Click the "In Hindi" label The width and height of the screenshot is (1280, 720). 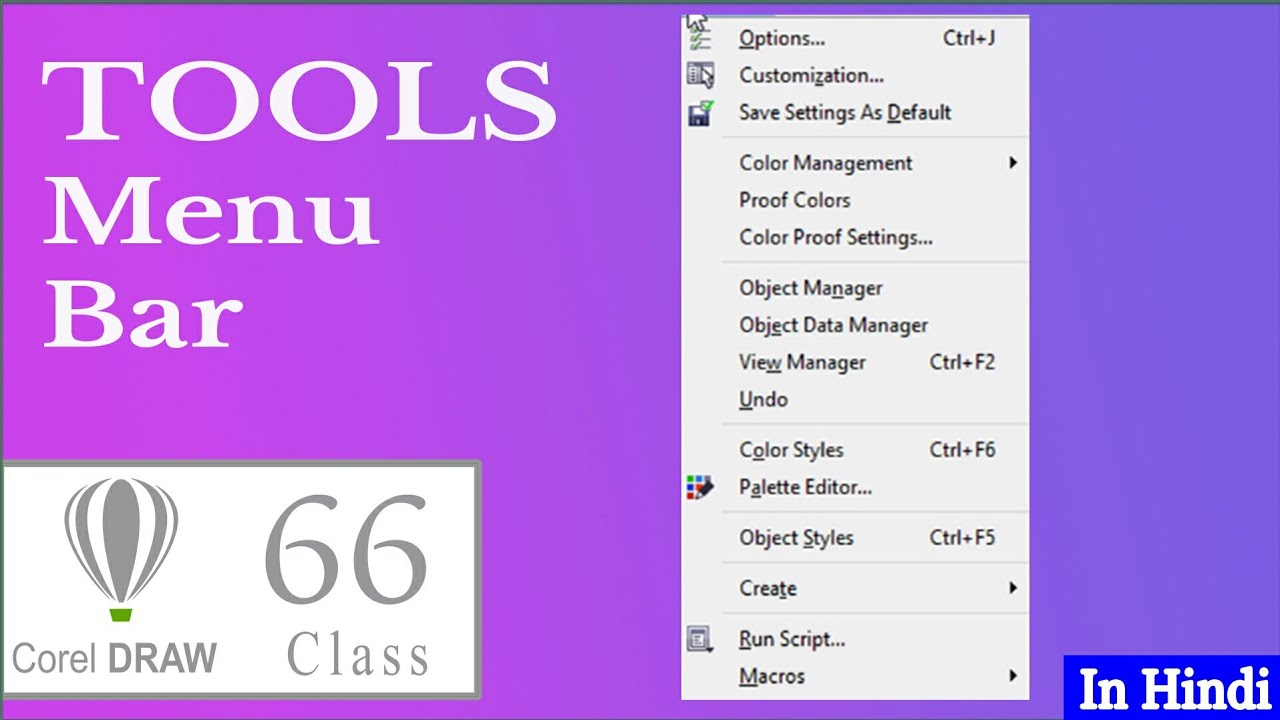pos(1172,688)
